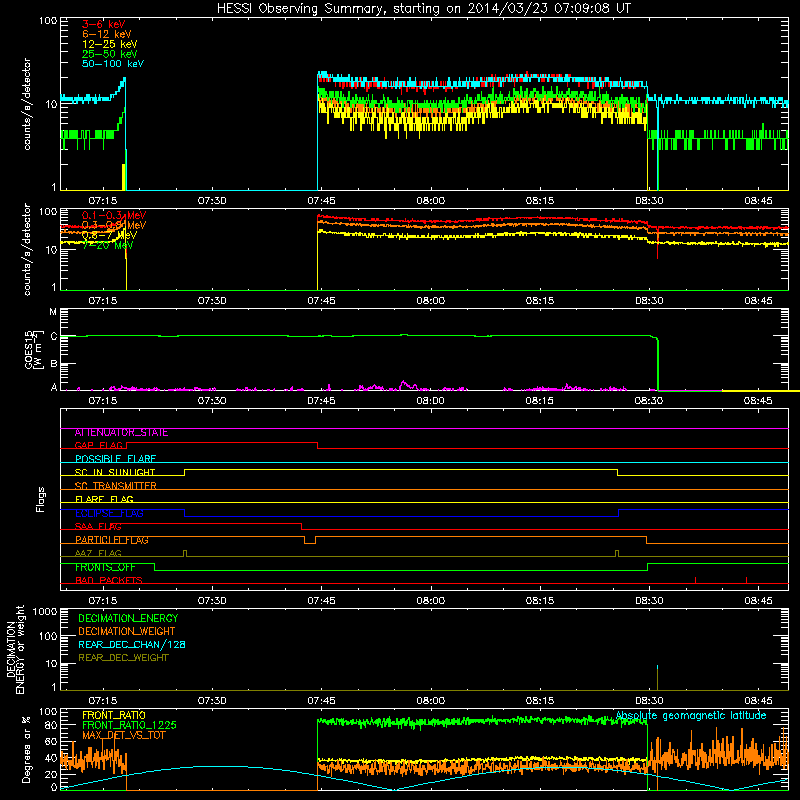Select the 12-25 keV legend label
Viewport: 800px width, 800px height.
pyautogui.click(x=110, y=44)
